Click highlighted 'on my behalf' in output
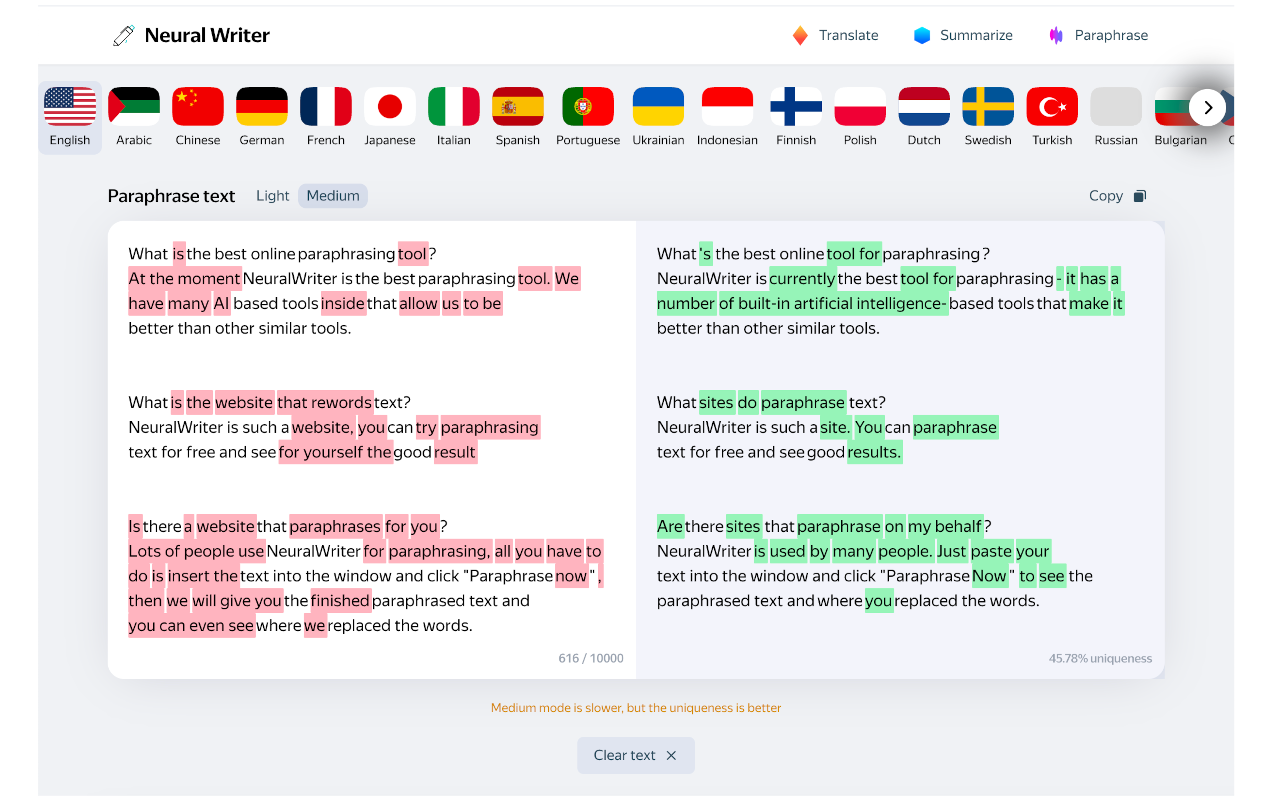This screenshot has height=800, width=1280. click(933, 527)
